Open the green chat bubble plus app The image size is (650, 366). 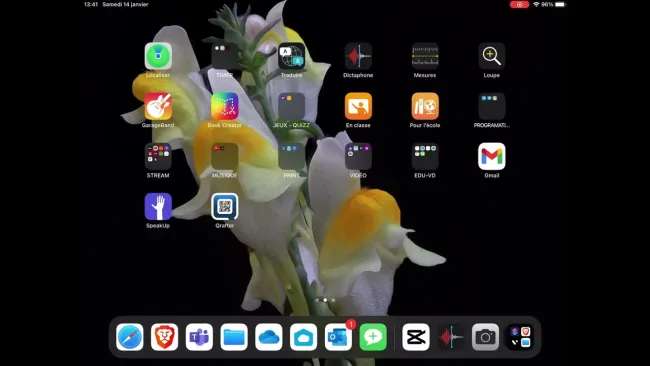[373, 337]
